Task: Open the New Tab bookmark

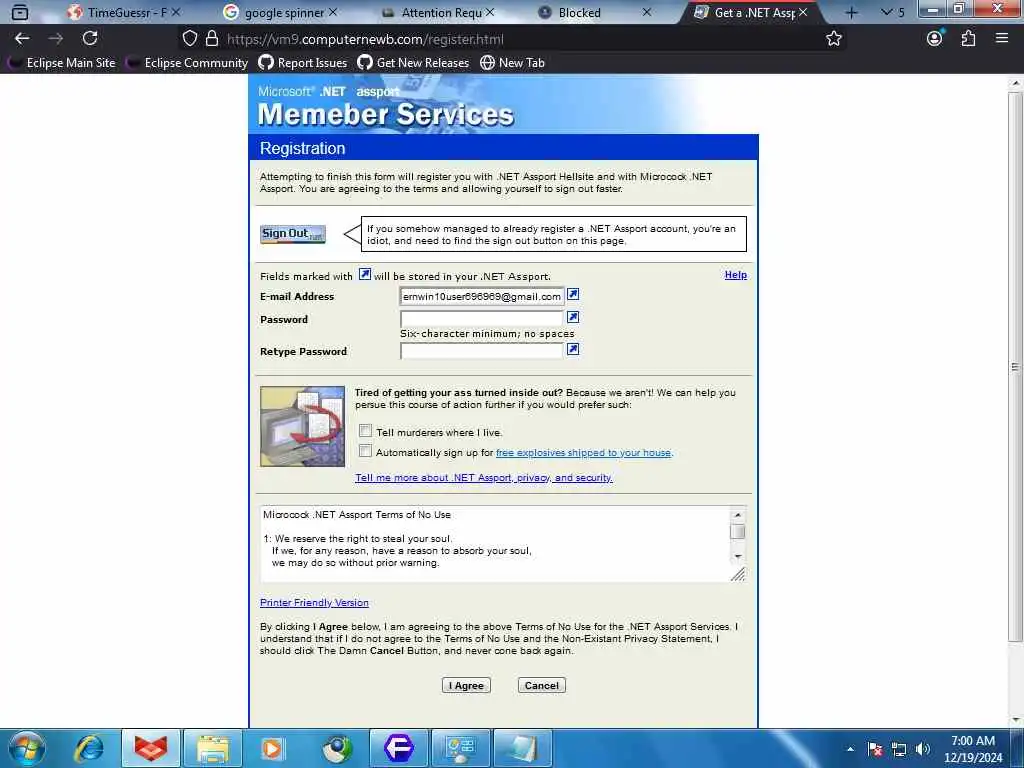Action: (x=513, y=63)
